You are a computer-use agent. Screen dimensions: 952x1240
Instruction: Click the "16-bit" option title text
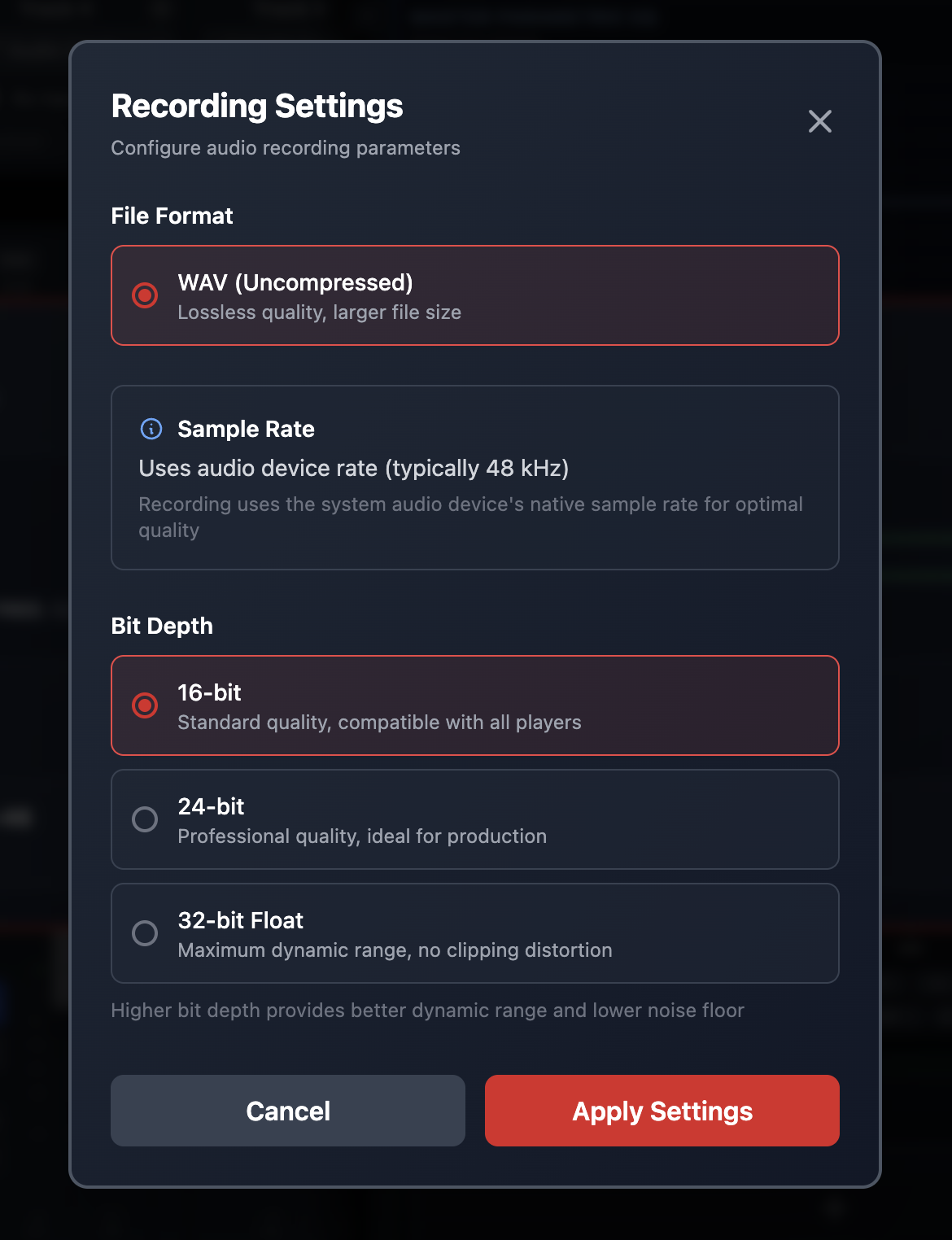(x=209, y=692)
